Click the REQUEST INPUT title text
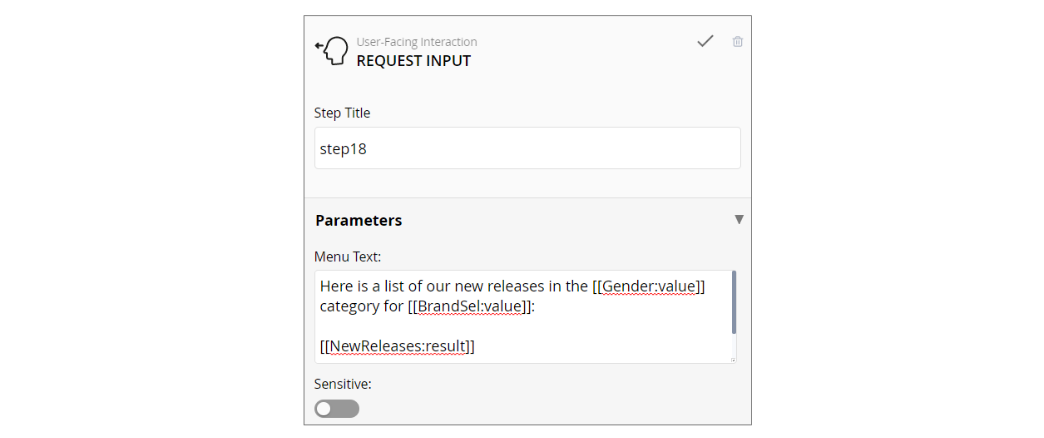Viewport: 1044px width, 438px height. [x=413, y=61]
